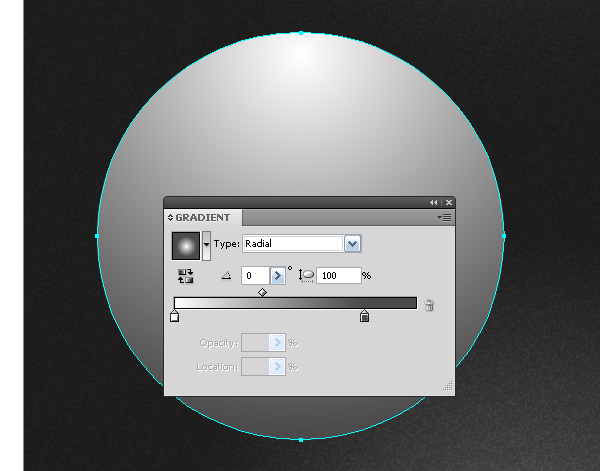The height and width of the screenshot is (471, 600).
Task: Click the Radial type text field
Action: click(x=293, y=244)
